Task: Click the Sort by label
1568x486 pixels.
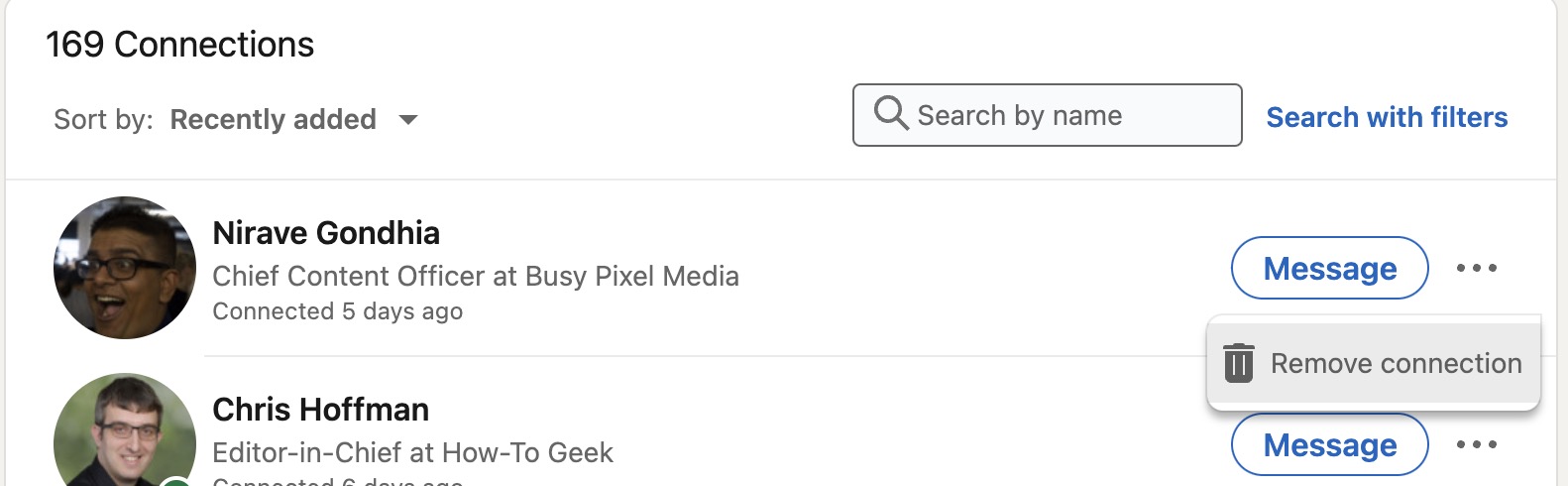Action: coord(103,120)
